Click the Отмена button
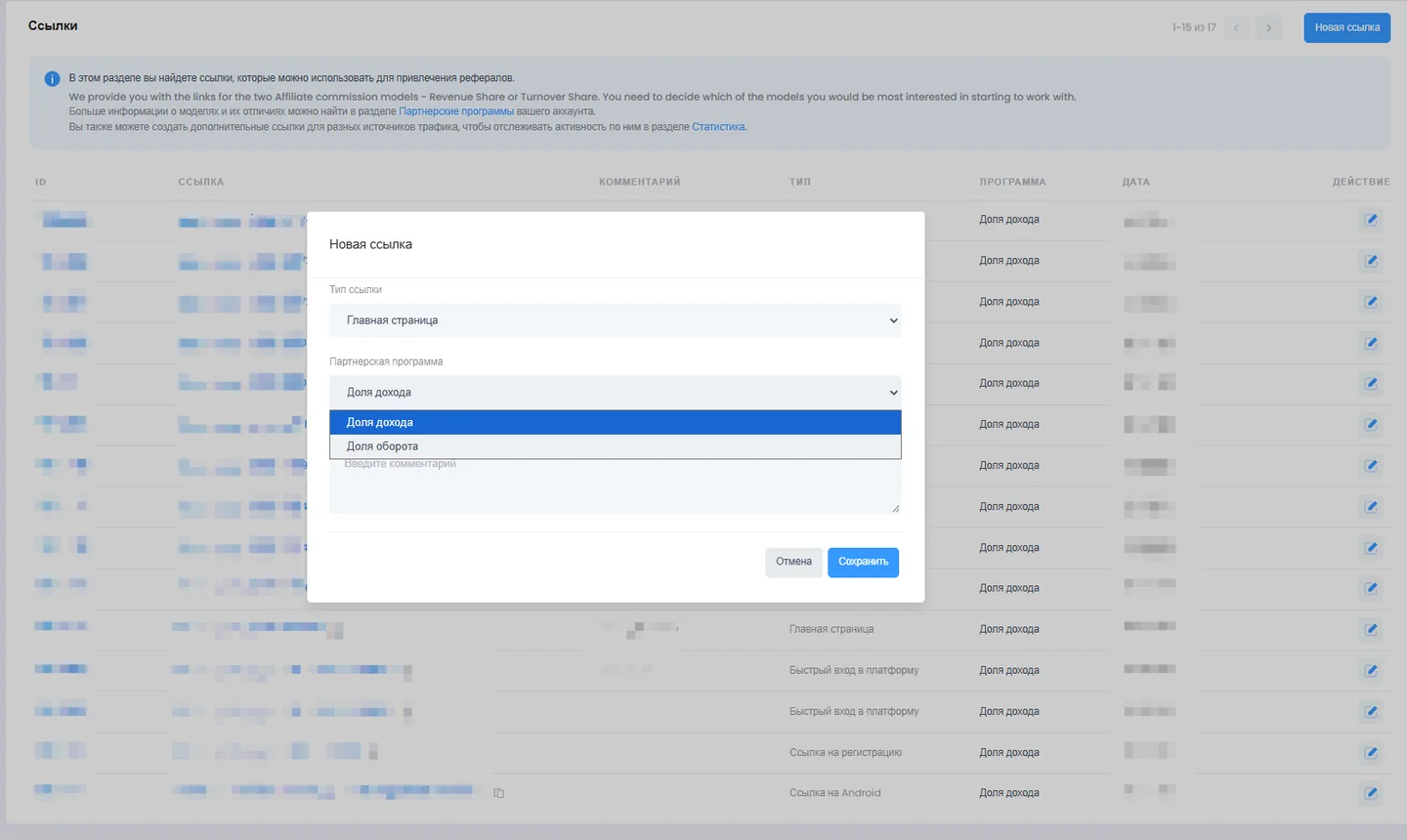The height and width of the screenshot is (840, 1407). (793, 562)
